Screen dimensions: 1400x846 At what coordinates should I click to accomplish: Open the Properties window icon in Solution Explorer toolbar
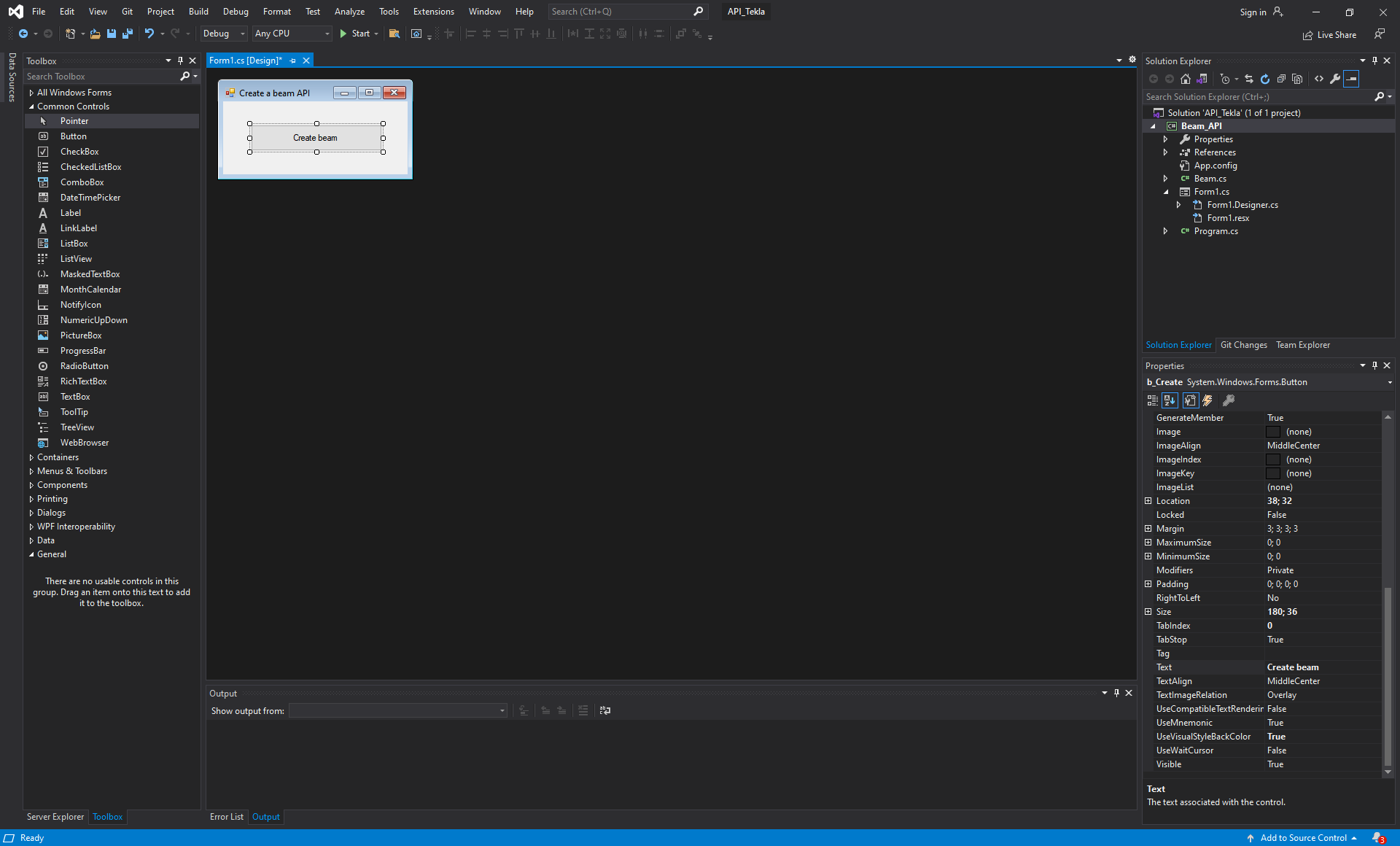pyautogui.click(x=1334, y=79)
